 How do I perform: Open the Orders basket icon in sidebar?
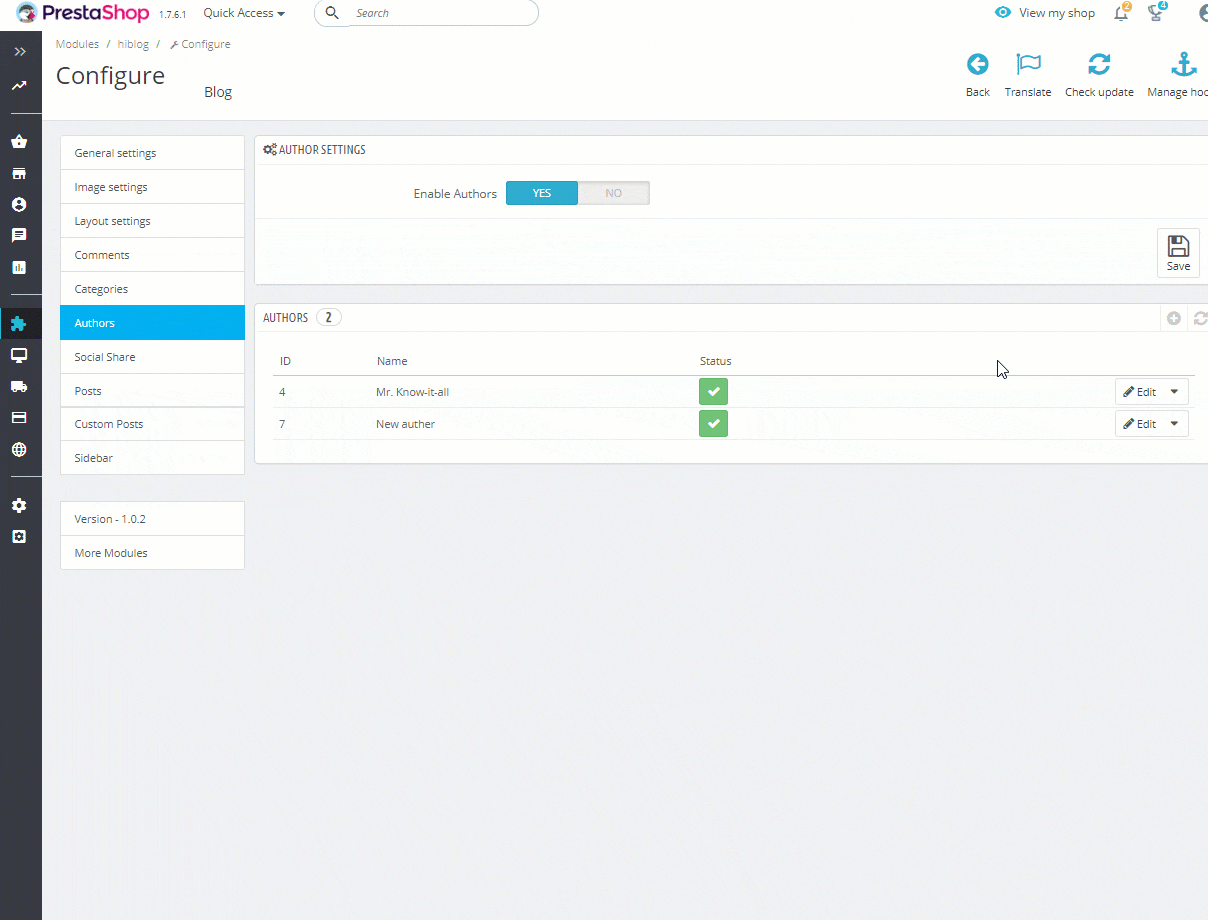tap(19, 142)
